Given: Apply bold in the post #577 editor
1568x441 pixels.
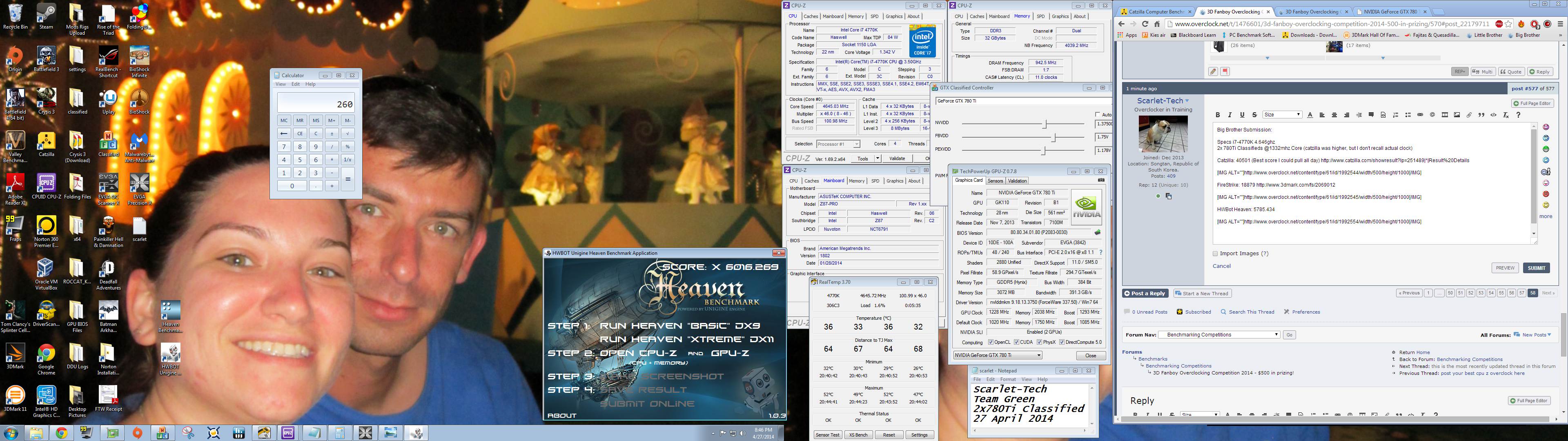Looking at the screenshot, I should (1217, 115).
